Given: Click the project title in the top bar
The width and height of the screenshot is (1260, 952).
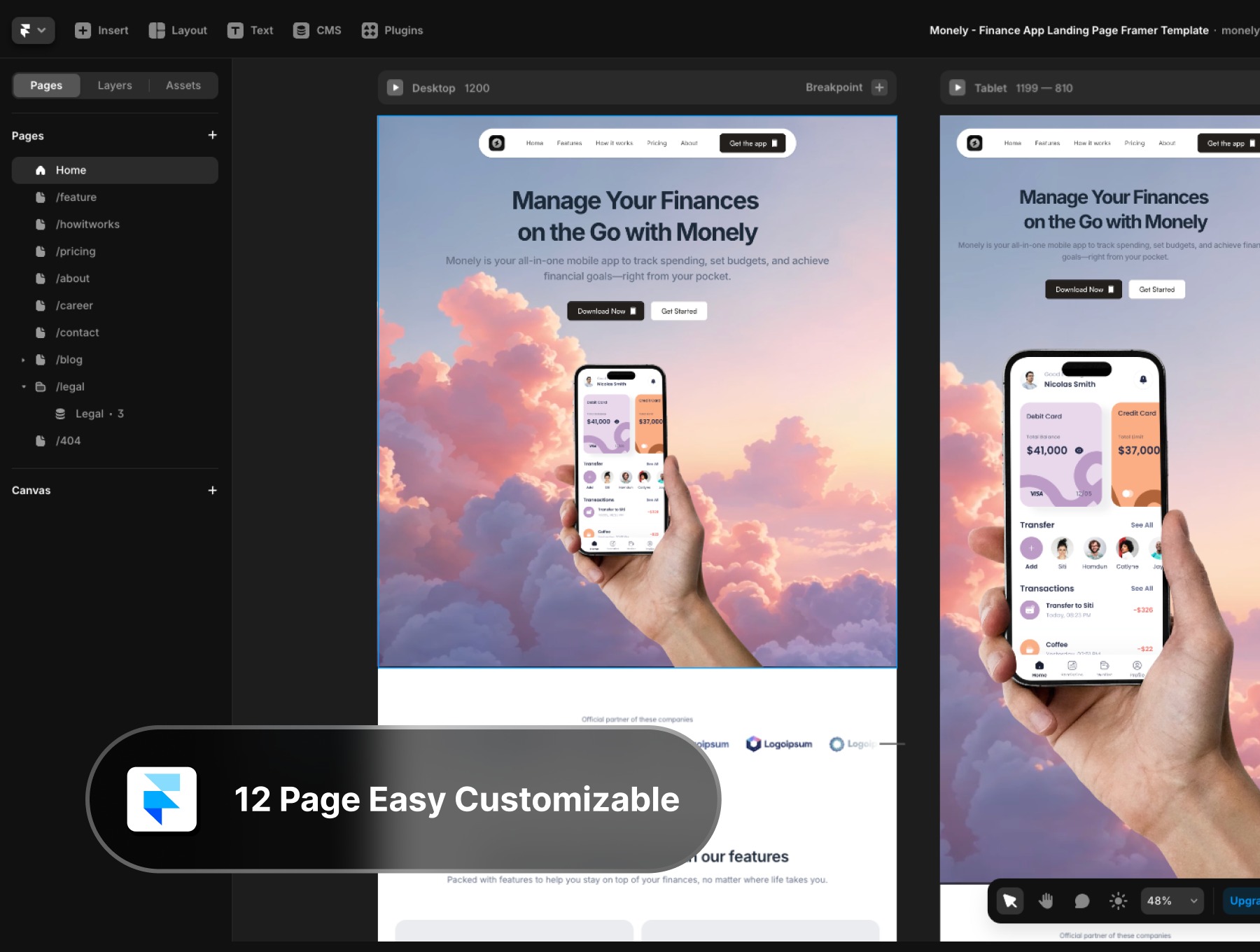Looking at the screenshot, I should [1069, 30].
